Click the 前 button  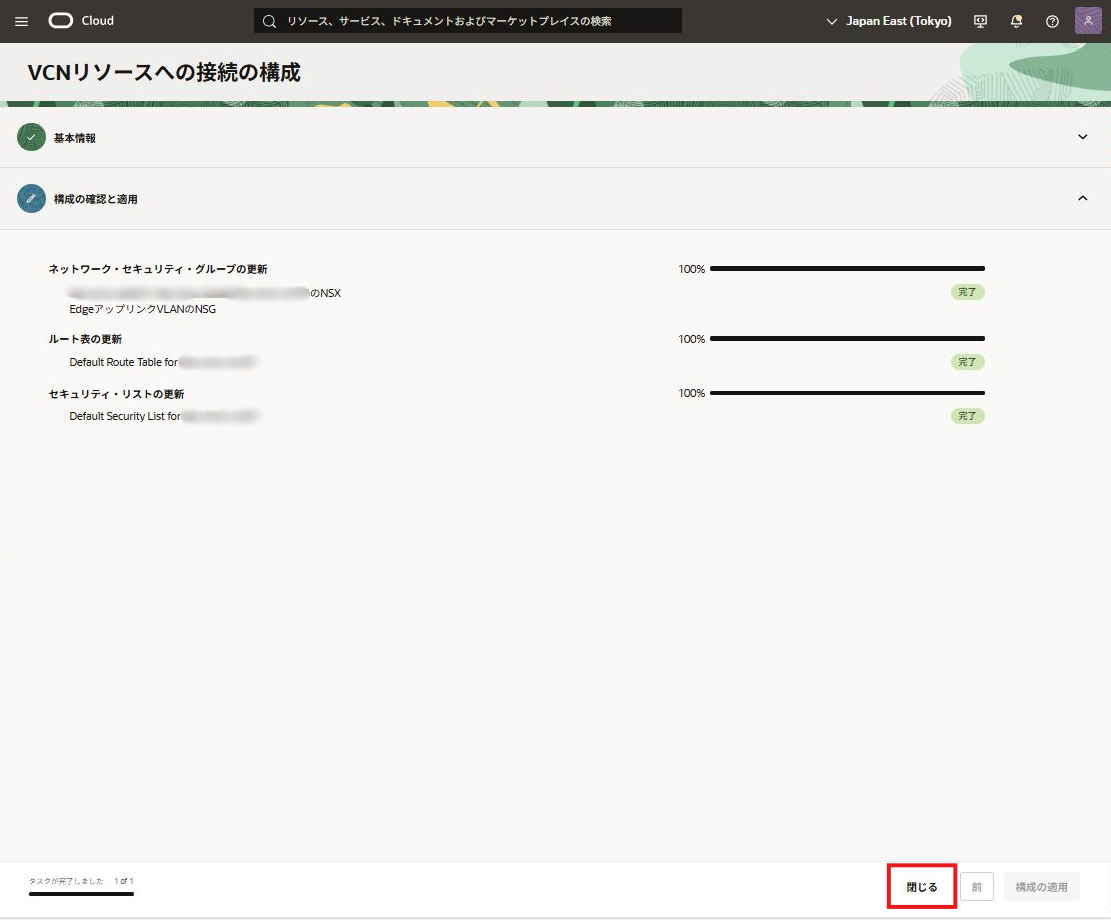point(976,887)
